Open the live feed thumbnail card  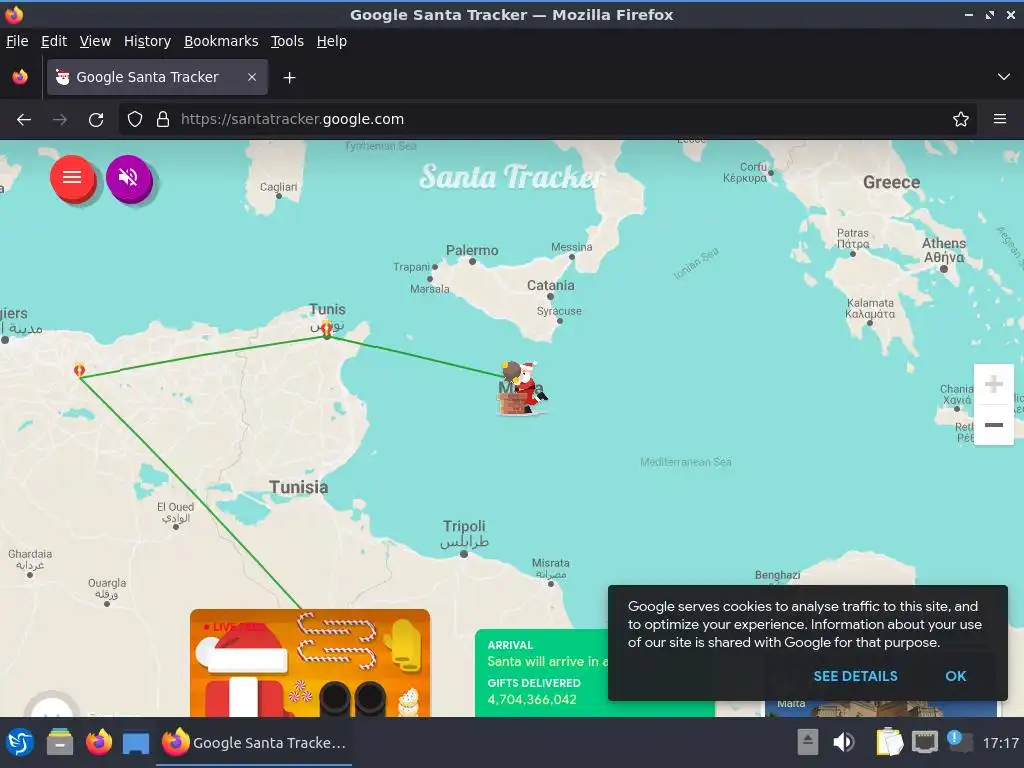pos(310,663)
